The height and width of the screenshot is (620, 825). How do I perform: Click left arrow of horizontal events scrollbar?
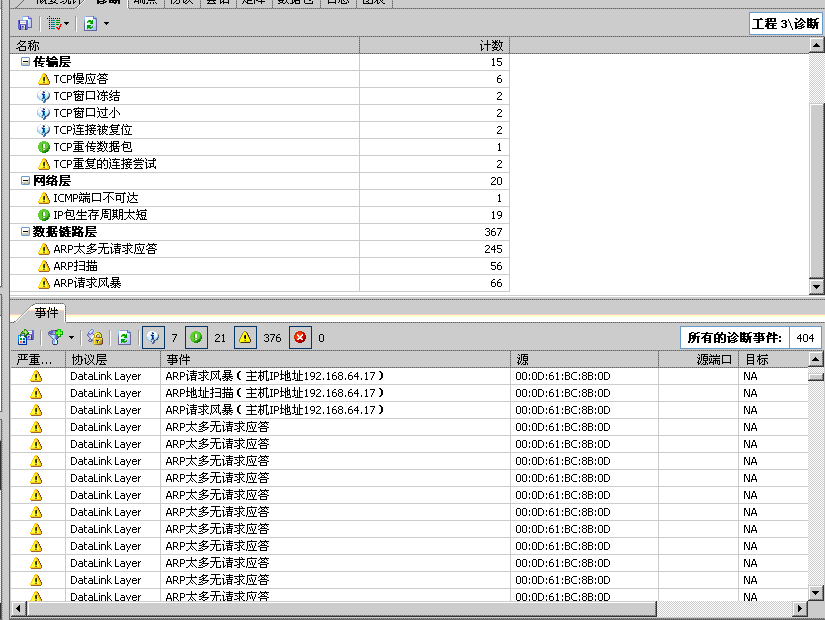tap(18, 609)
